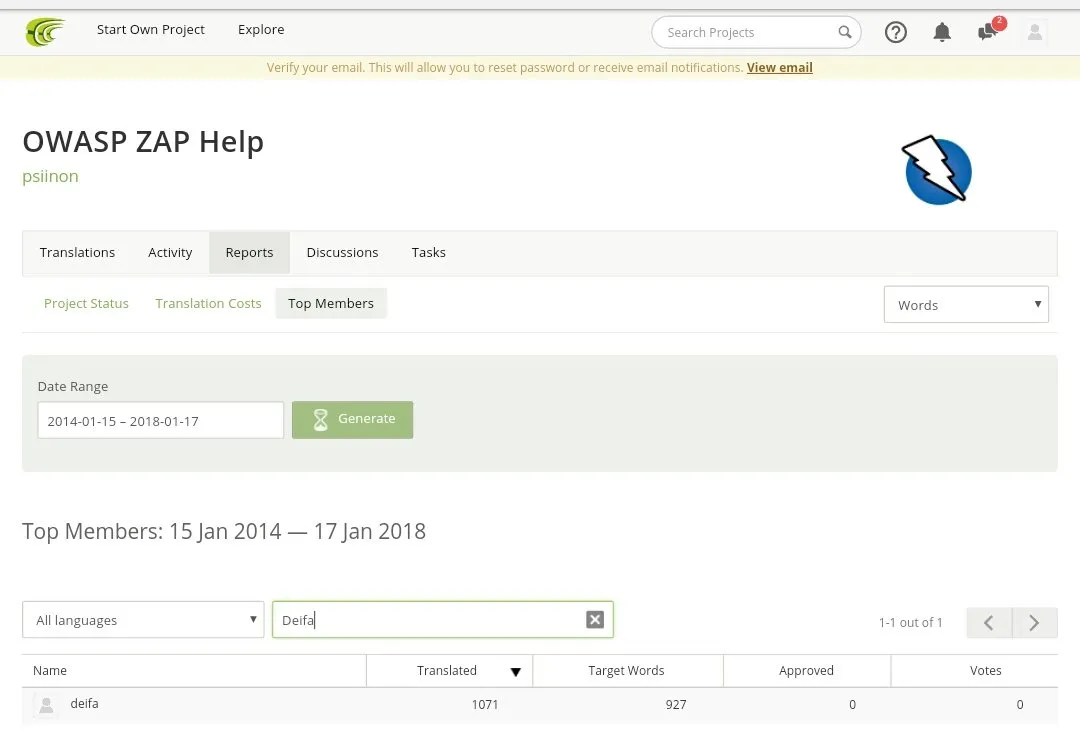Go to previous results page arrow
1080x739 pixels.
(x=989, y=623)
